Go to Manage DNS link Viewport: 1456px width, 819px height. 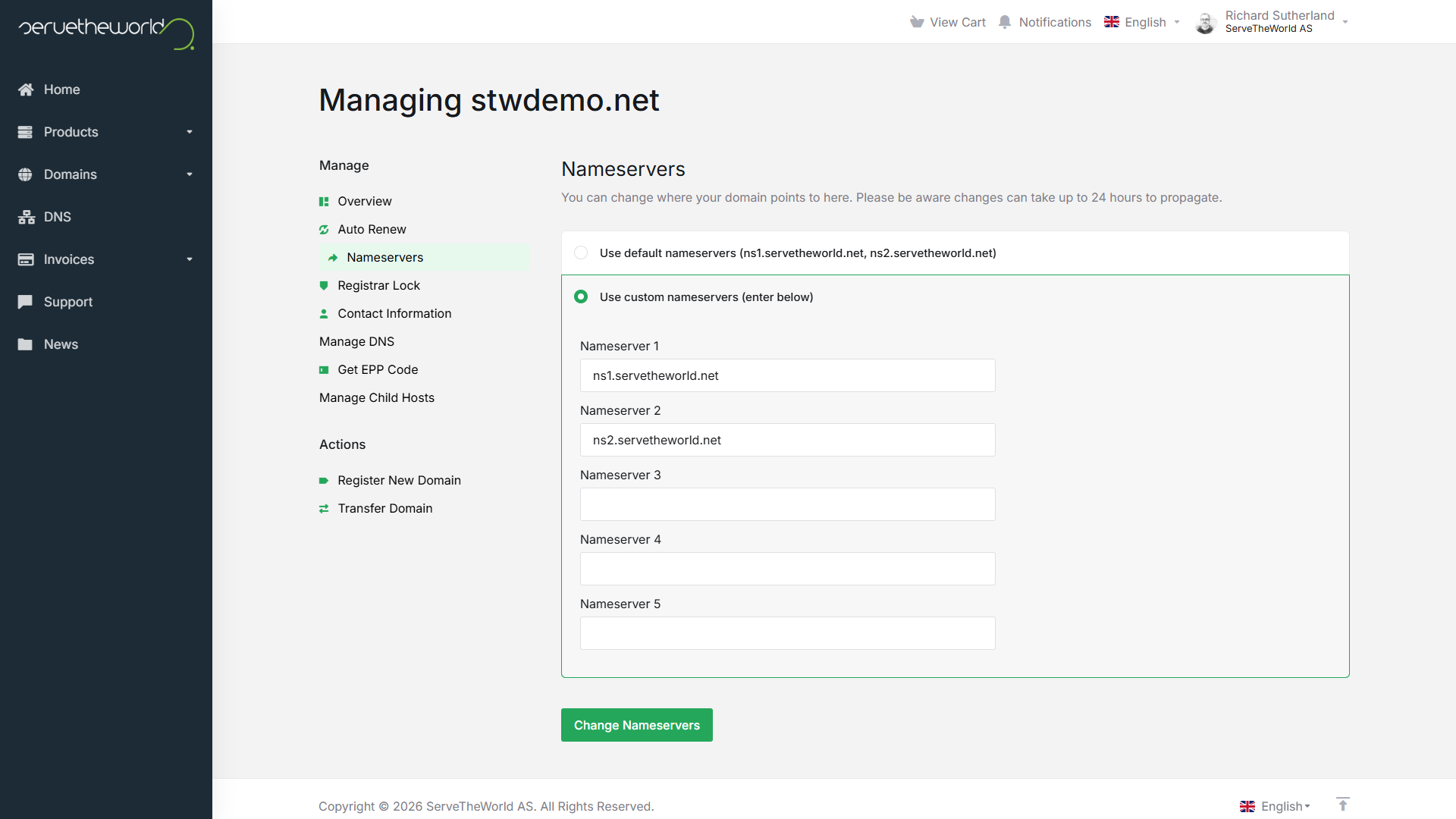point(357,342)
